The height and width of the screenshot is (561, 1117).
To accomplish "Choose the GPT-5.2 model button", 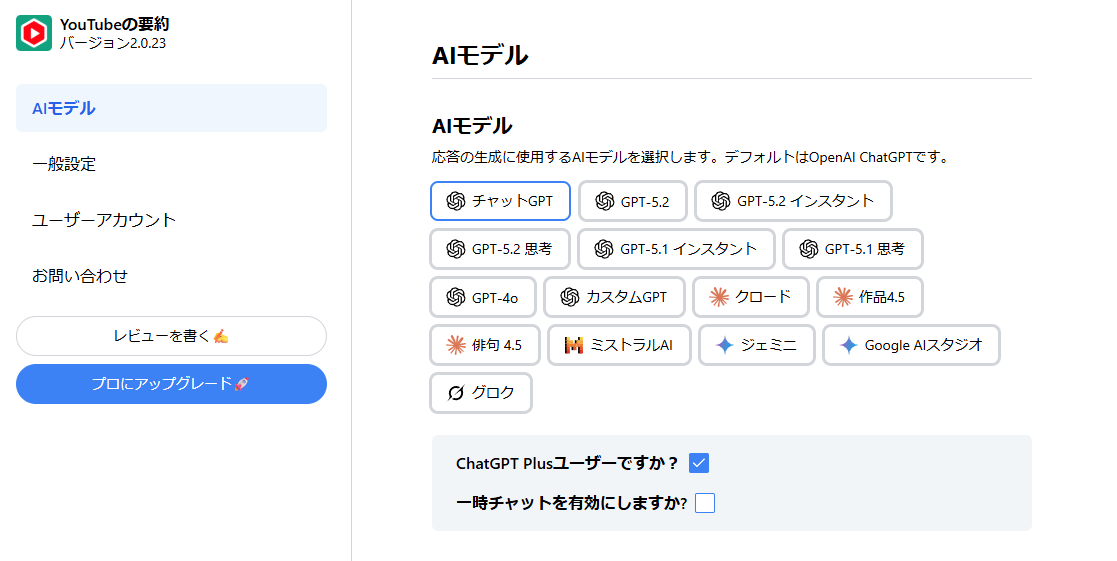I will [632, 201].
